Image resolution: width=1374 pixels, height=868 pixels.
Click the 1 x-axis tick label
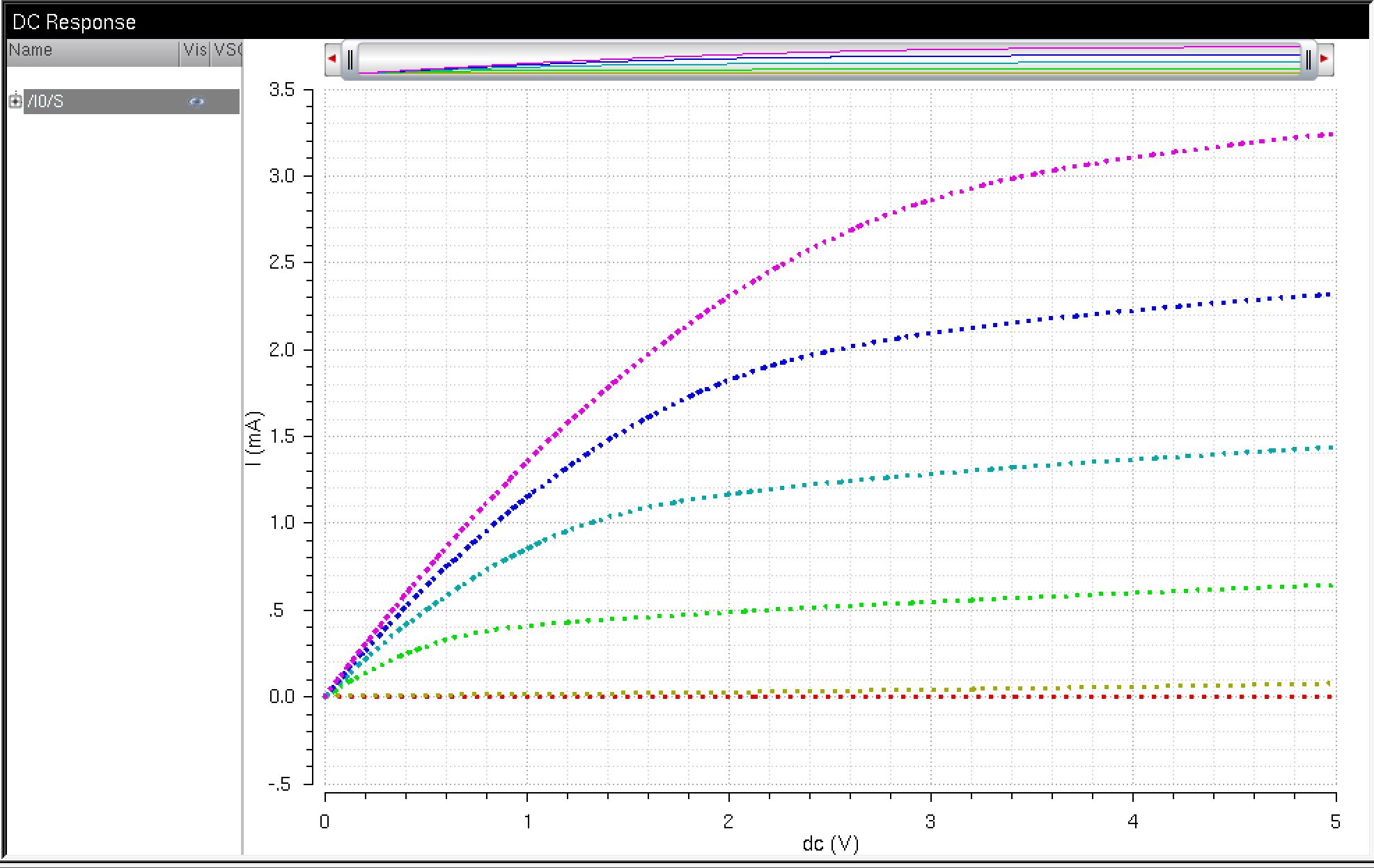click(x=527, y=822)
